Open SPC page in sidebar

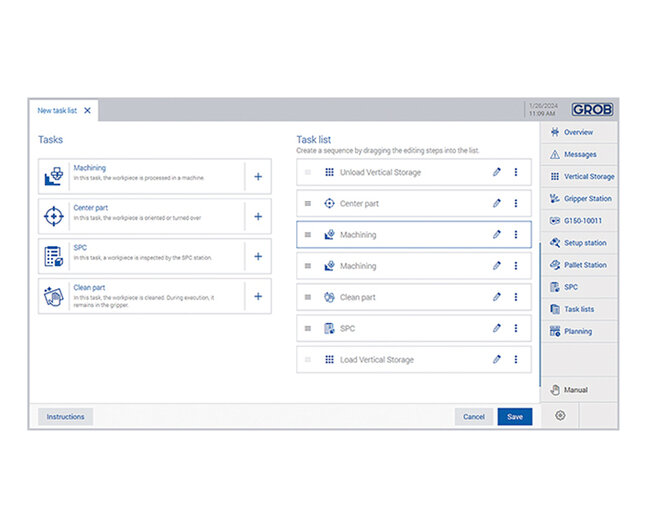[579, 287]
